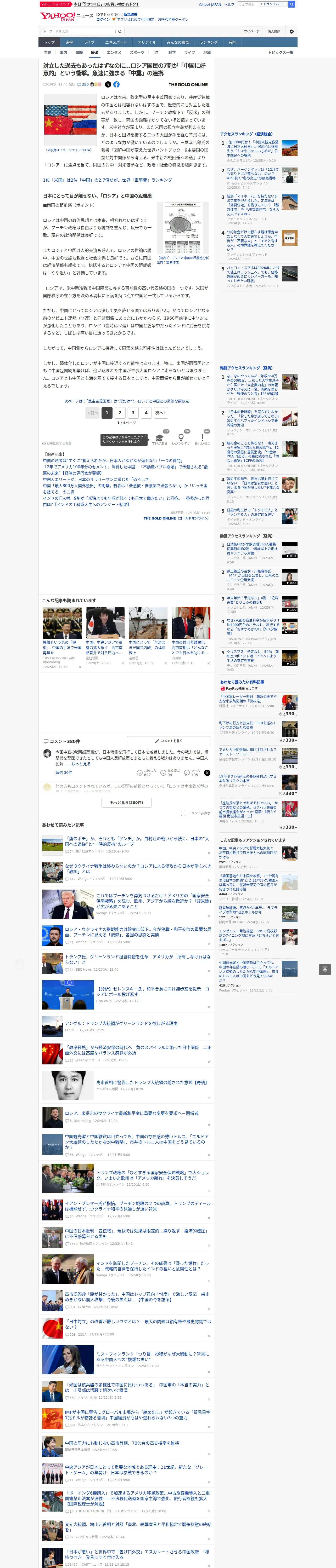This screenshot has width=336, height=1568.
Task: Open the エキスパート tab
Action: pos(116,43)
